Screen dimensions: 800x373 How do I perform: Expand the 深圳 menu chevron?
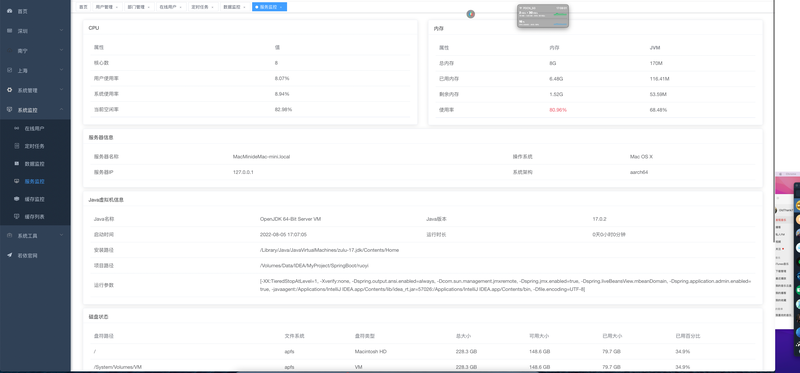[x=61, y=31]
